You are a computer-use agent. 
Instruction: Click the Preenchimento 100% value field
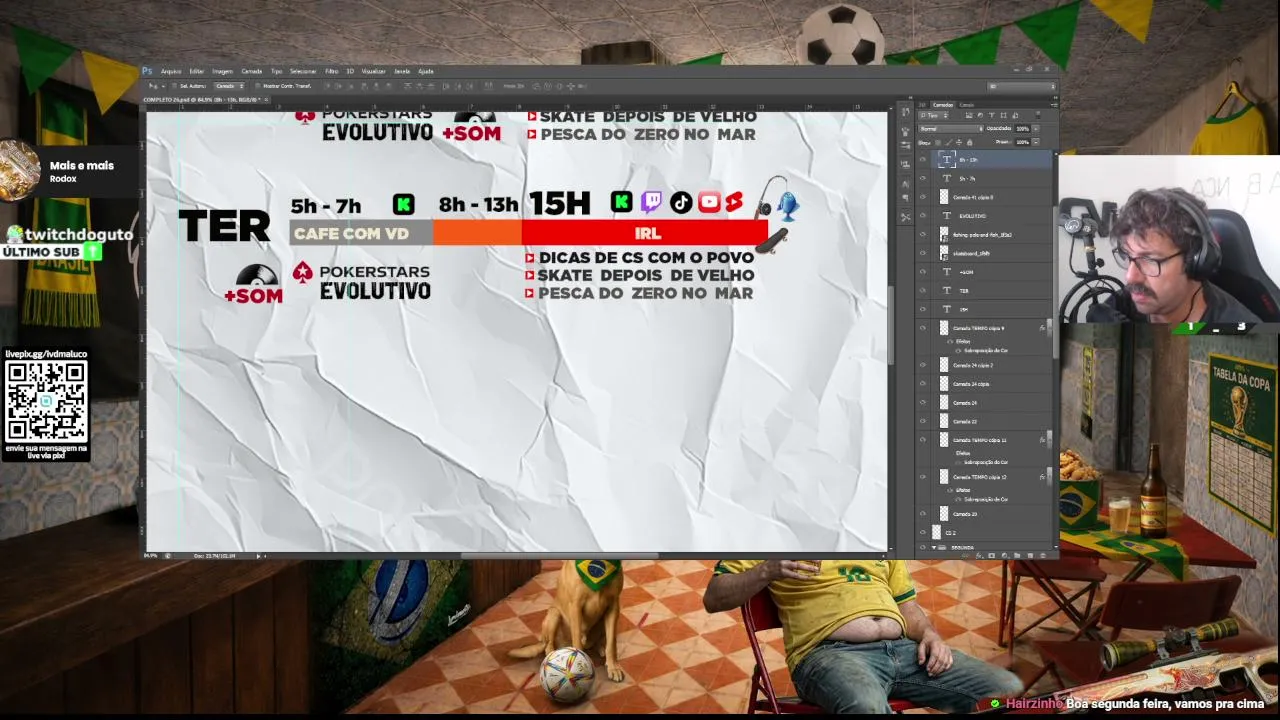tap(1022, 142)
